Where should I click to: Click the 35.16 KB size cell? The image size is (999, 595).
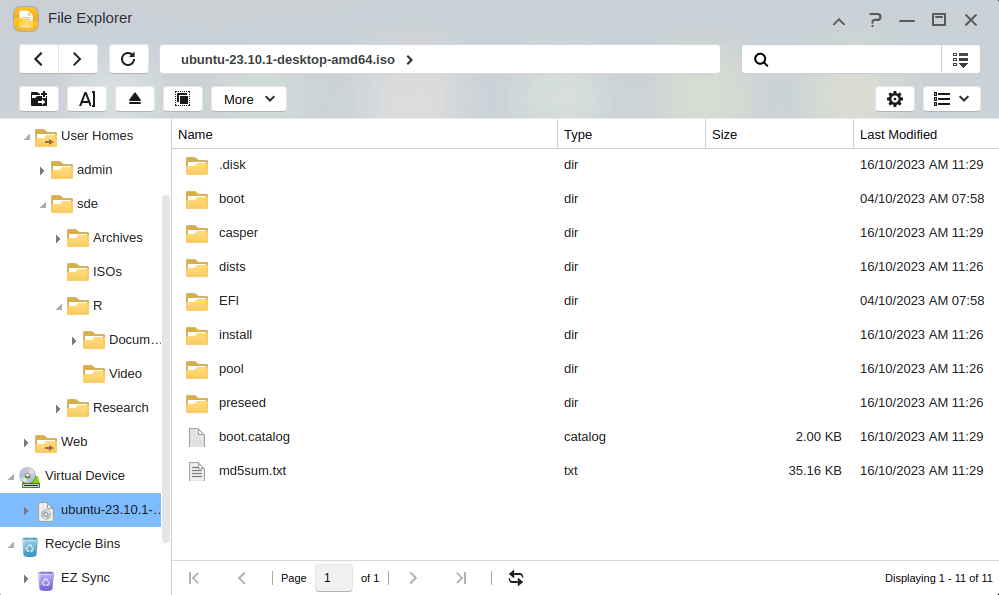click(814, 471)
